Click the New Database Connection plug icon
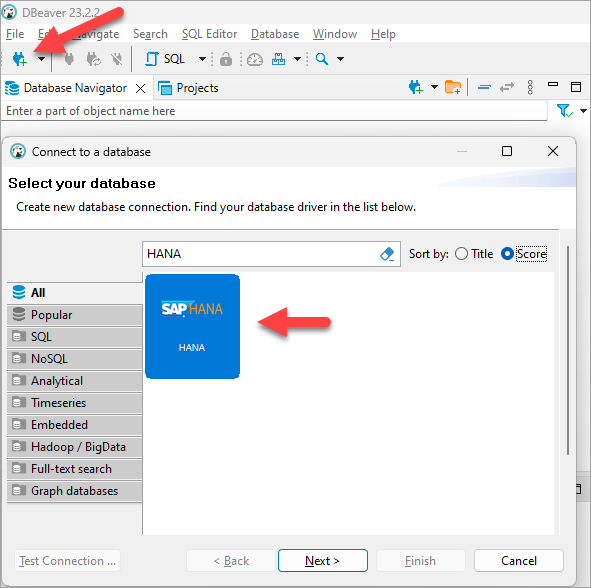The height and width of the screenshot is (588, 591). click(20, 59)
